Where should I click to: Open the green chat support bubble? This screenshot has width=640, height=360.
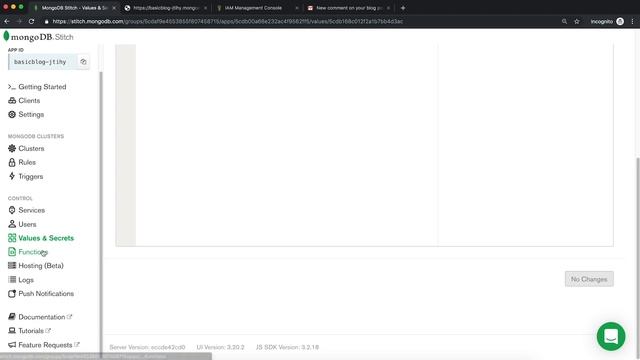(611, 337)
